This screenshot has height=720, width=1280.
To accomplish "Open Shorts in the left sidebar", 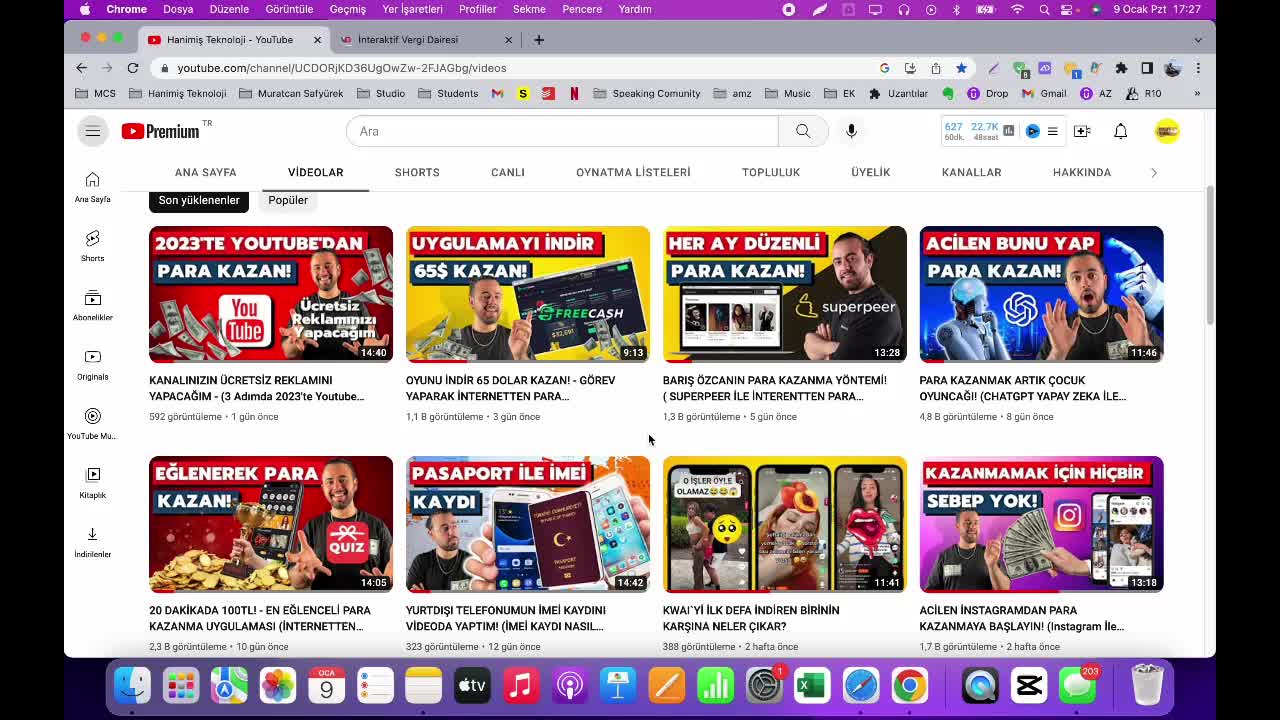I will 92,245.
